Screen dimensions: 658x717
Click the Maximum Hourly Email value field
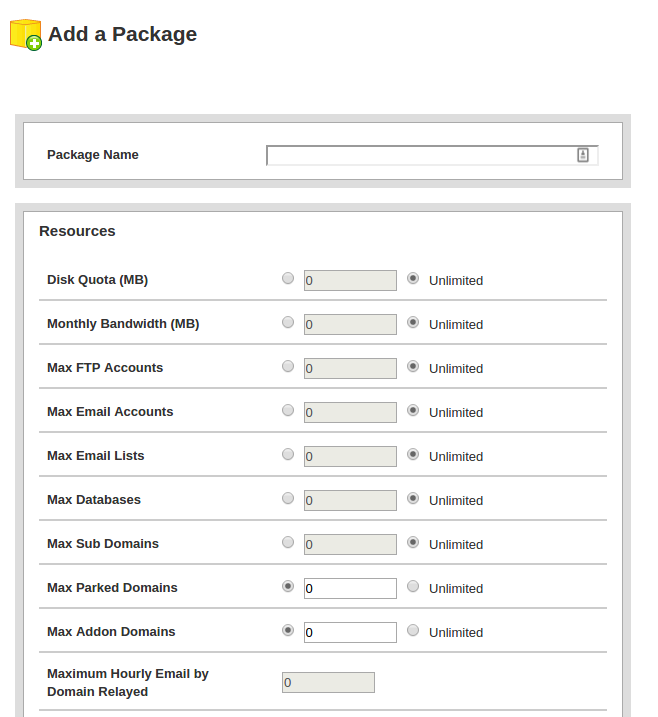click(x=328, y=683)
